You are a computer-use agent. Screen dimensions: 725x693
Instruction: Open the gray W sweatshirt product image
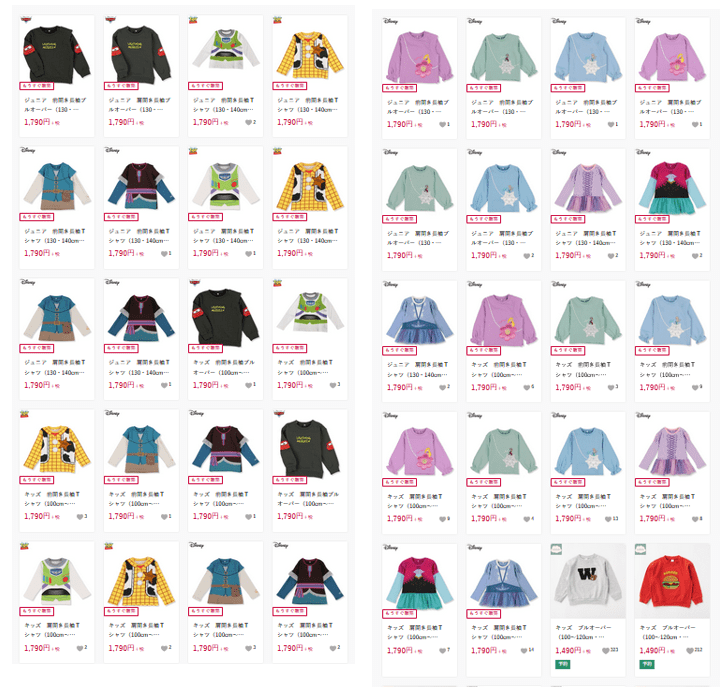point(588,581)
